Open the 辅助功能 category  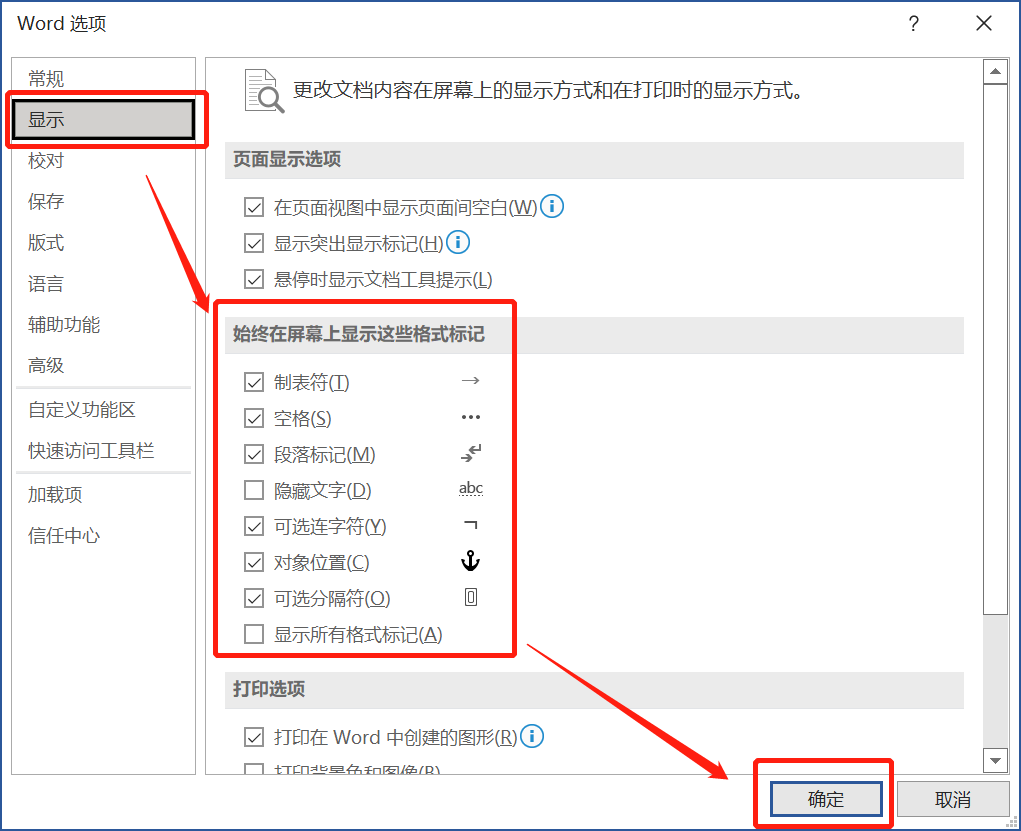[104, 324]
